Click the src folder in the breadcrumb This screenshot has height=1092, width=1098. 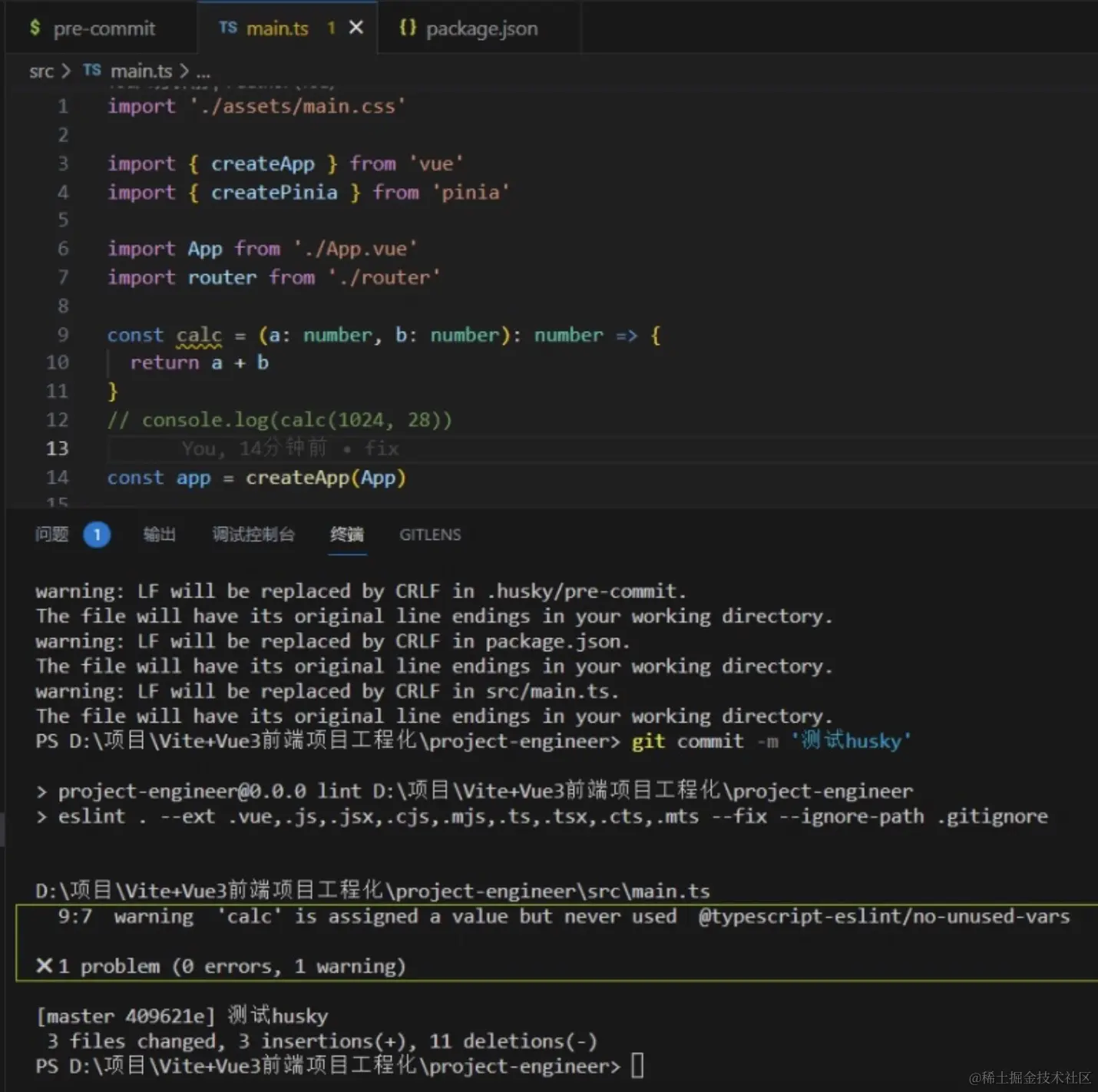click(41, 71)
